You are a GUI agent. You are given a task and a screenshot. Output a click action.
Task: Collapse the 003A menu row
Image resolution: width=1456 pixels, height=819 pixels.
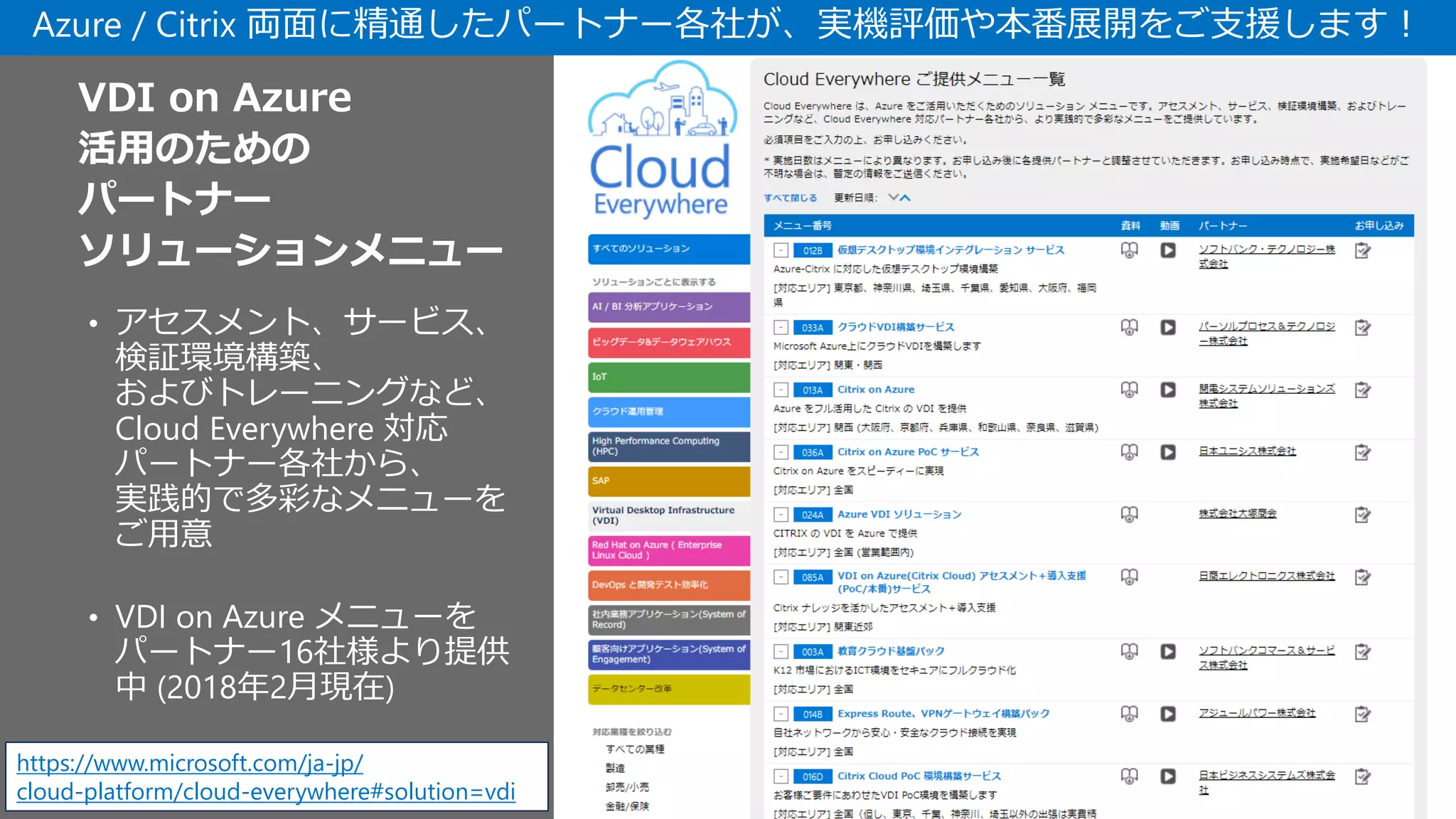(x=781, y=651)
